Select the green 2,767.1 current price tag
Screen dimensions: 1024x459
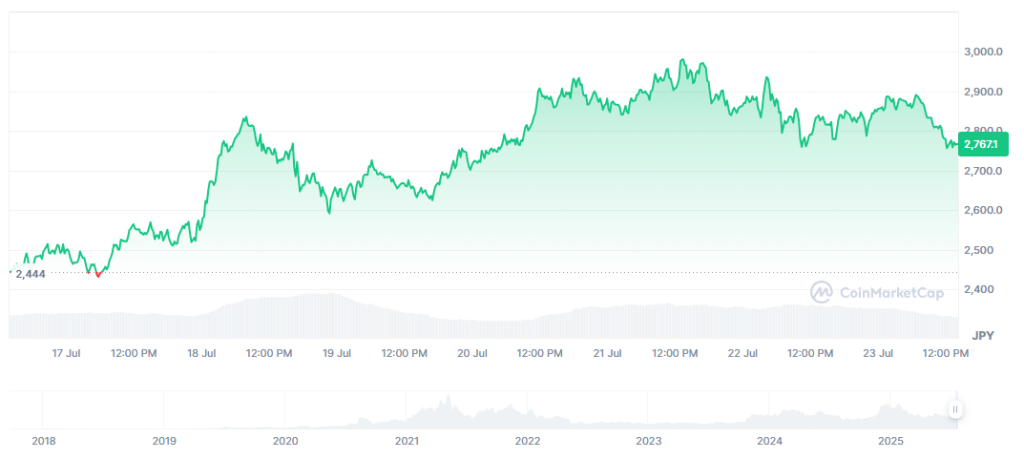tap(984, 146)
